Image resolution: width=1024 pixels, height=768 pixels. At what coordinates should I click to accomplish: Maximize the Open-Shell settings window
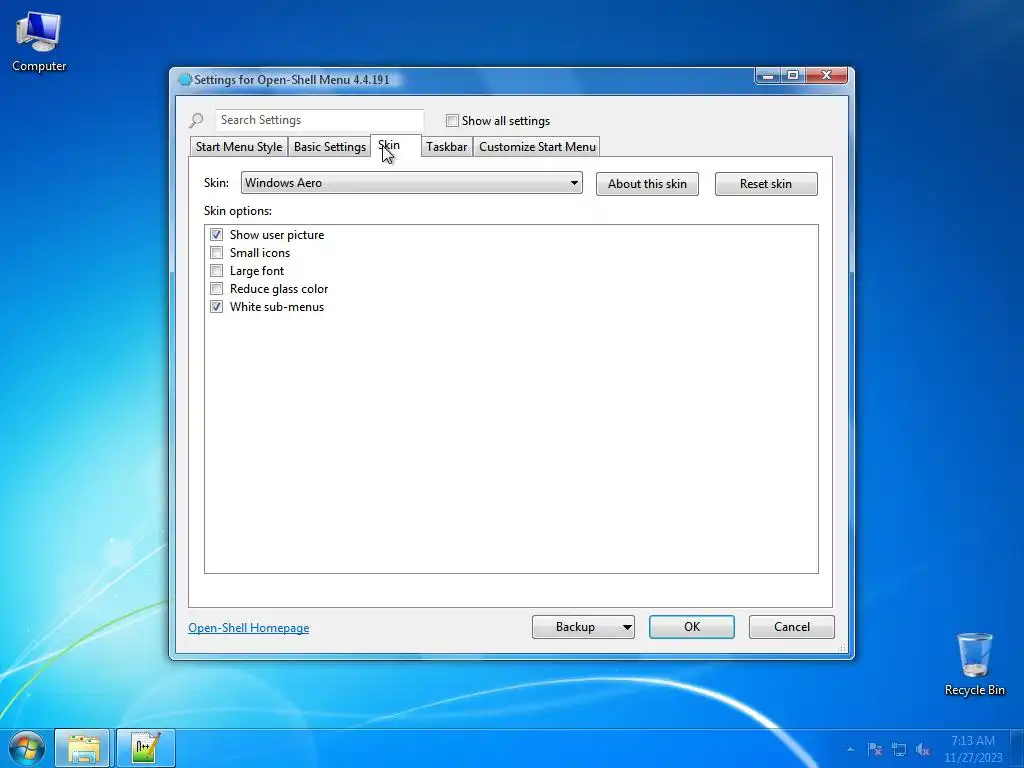tap(793, 76)
